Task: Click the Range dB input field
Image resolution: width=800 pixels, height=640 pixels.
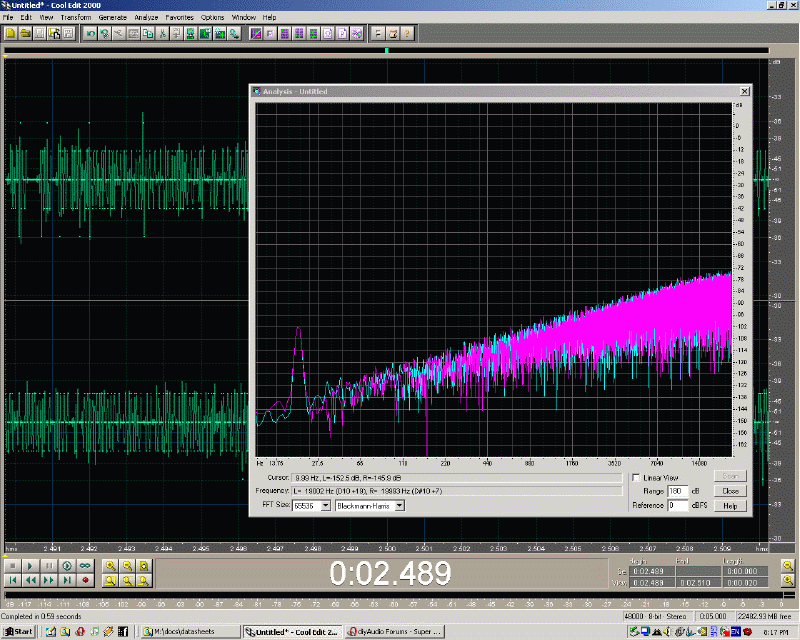Action: (x=678, y=491)
